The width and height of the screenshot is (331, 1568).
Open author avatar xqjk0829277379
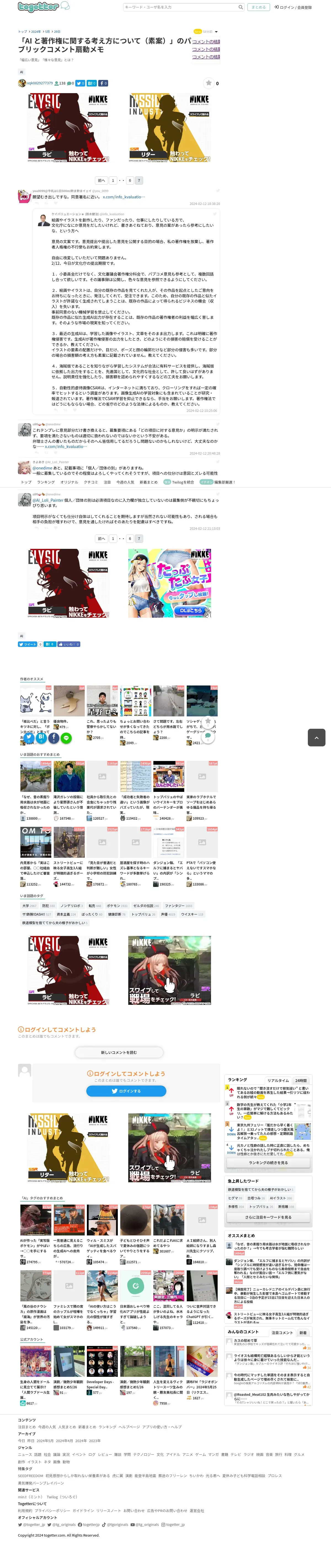(x=22, y=83)
